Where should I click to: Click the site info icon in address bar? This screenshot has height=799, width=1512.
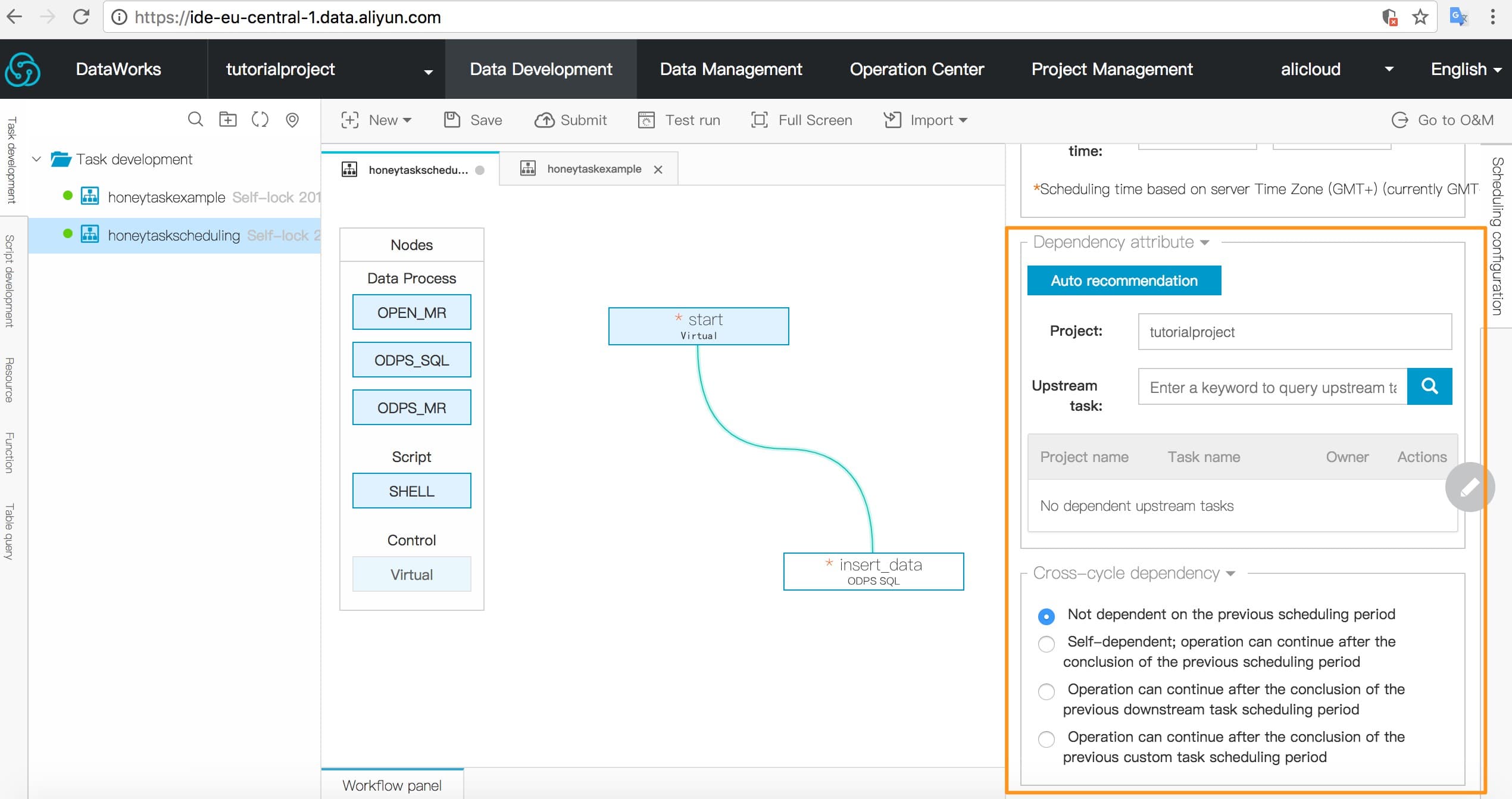pyautogui.click(x=120, y=17)
